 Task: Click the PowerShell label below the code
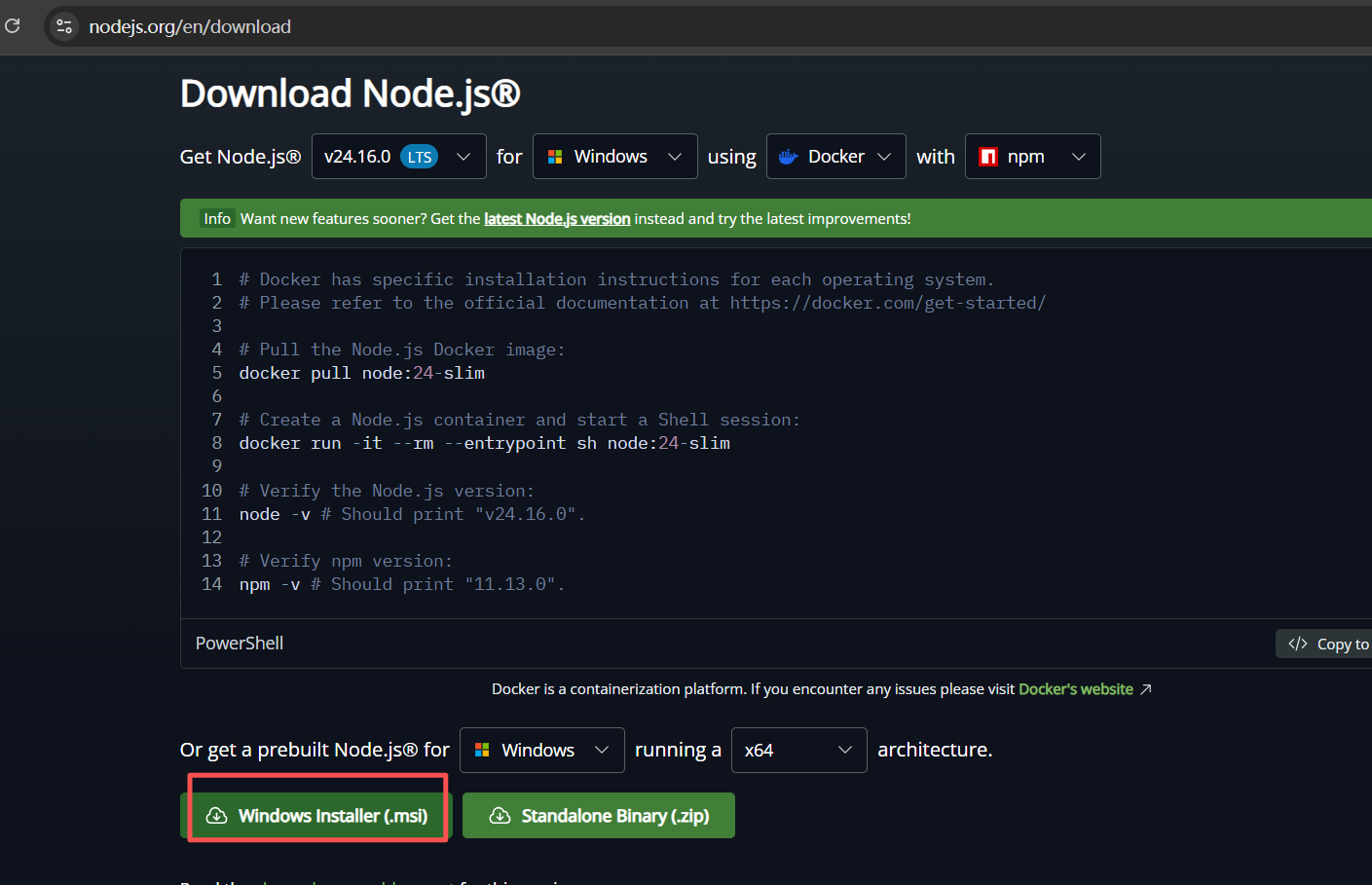pos(240,644)
